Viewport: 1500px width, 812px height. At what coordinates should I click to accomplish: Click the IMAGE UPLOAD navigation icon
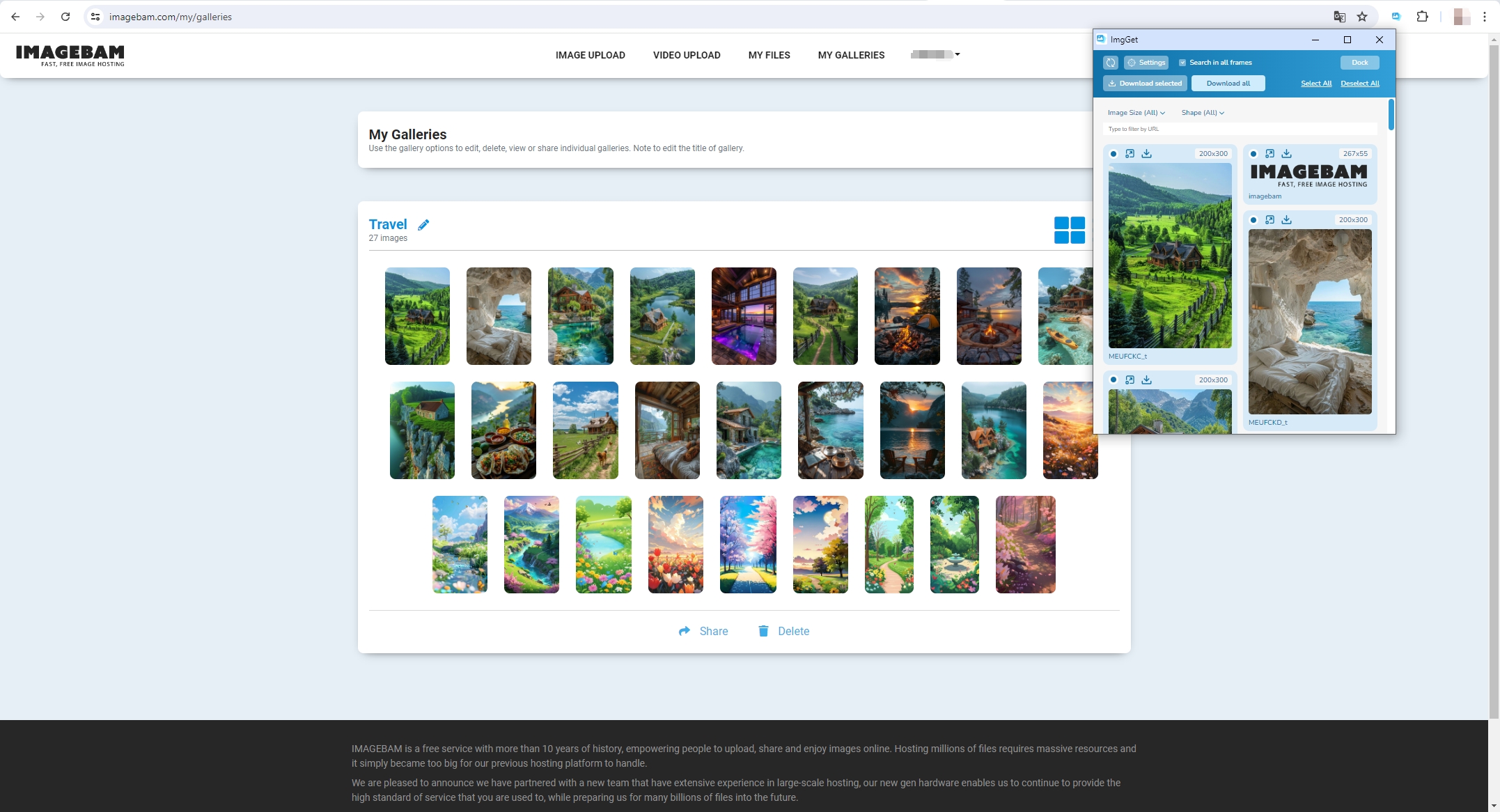pos(590,55)
